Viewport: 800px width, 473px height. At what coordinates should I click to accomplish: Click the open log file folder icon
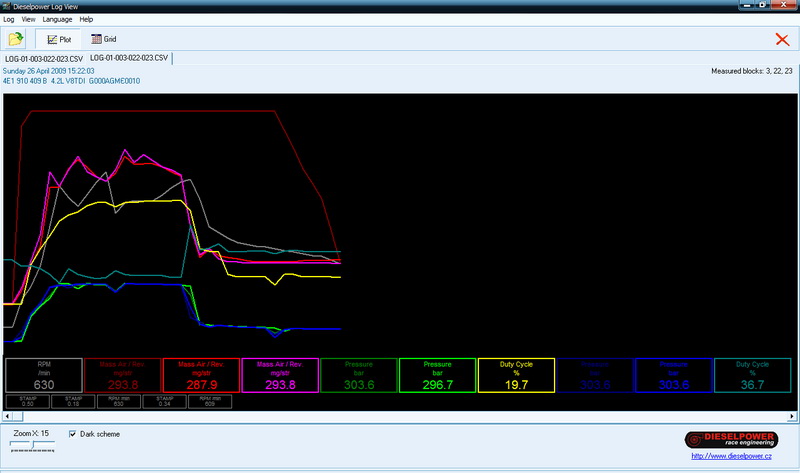16,40
